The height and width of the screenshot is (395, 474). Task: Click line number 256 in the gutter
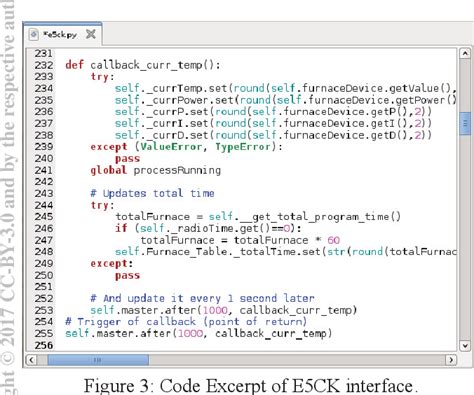click(x=44, y=345)
